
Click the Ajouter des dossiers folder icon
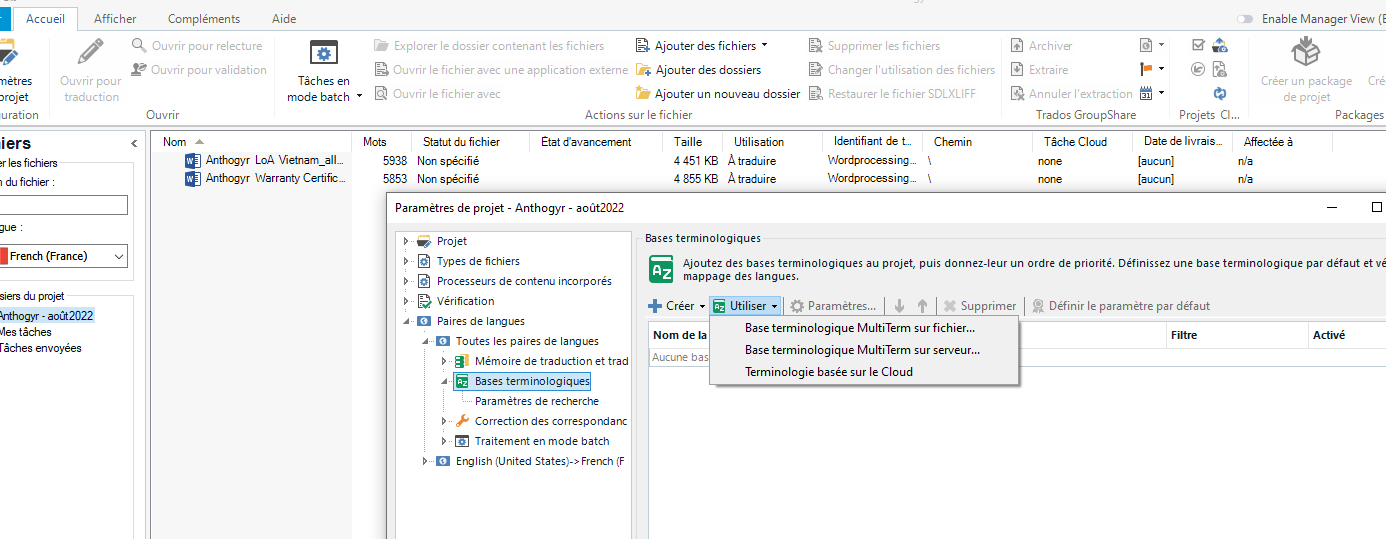pyautogui.click(x=645, y=70)
